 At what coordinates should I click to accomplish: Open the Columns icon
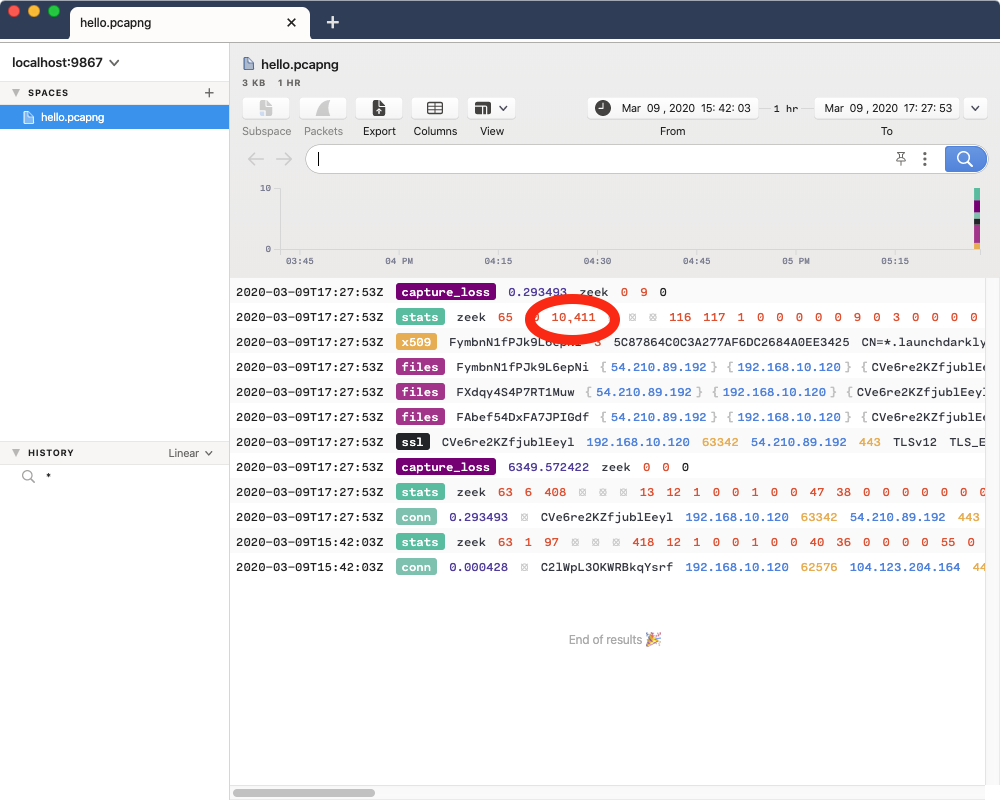pos(434,108)
